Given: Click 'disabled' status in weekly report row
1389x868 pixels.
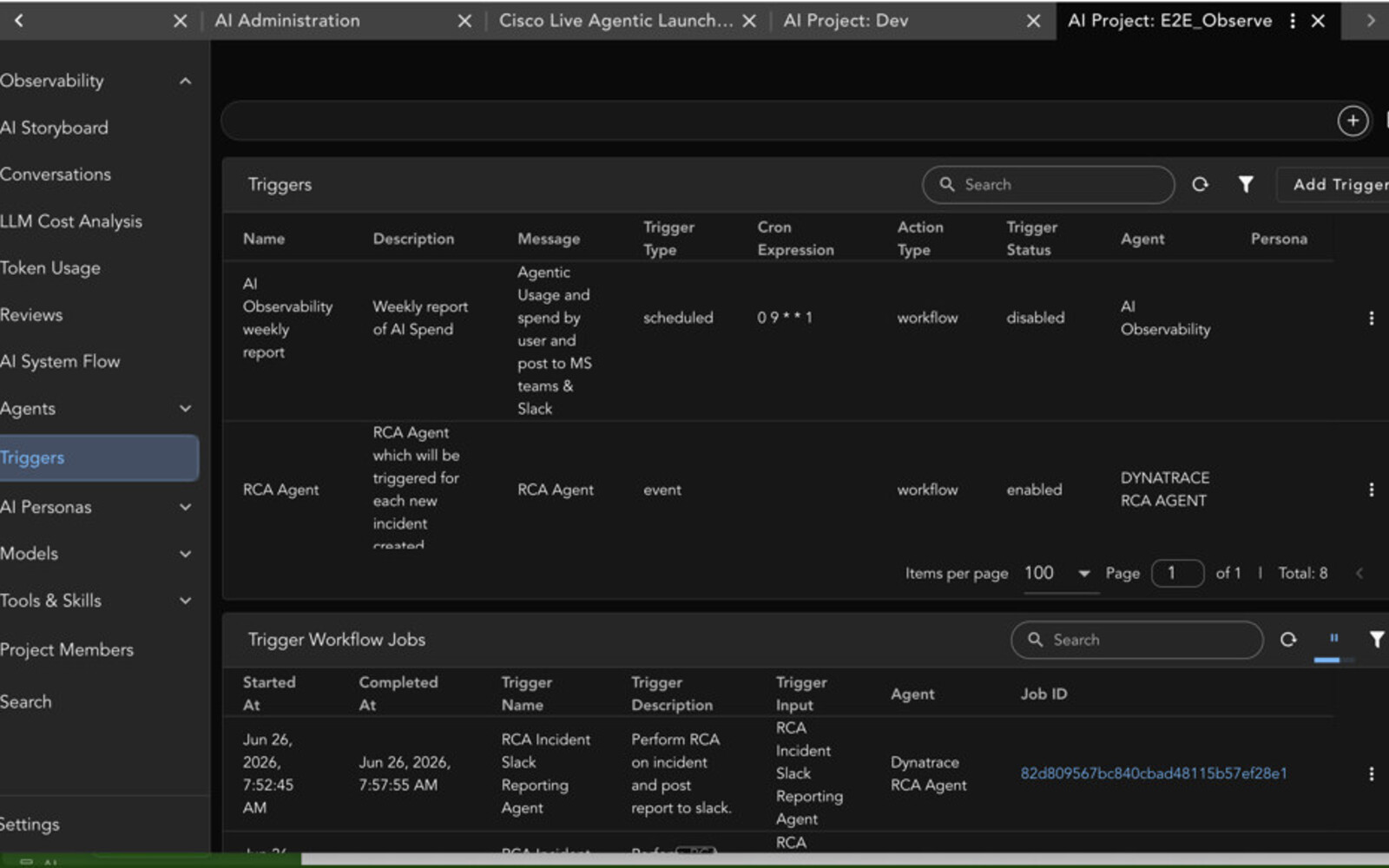Looking at the screenshot, I should tap(1035, 318).
